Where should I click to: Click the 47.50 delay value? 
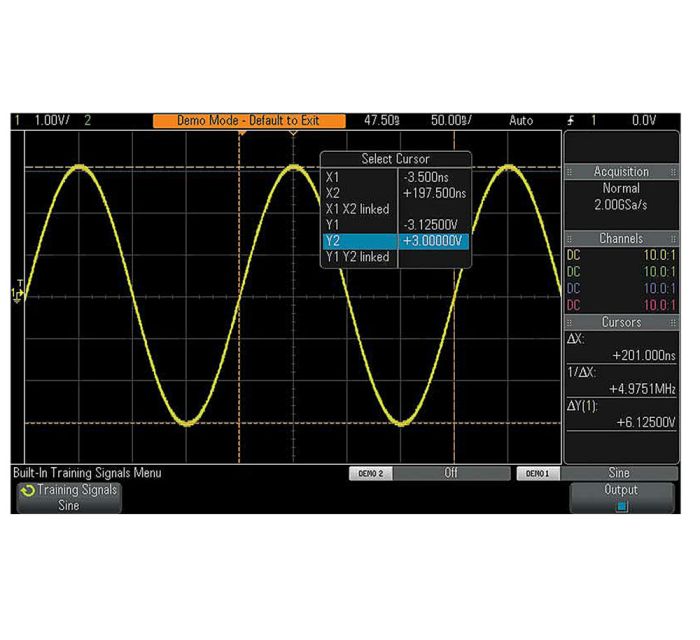tap(382, 121)
